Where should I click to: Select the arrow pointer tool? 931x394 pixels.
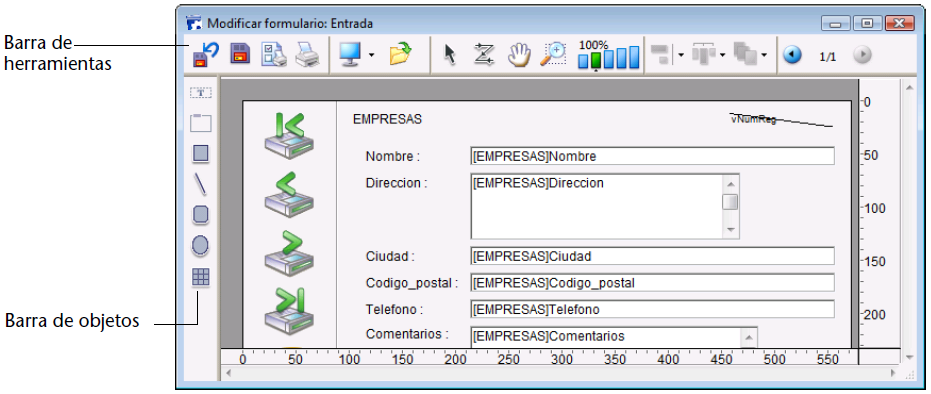coord(451,55)
